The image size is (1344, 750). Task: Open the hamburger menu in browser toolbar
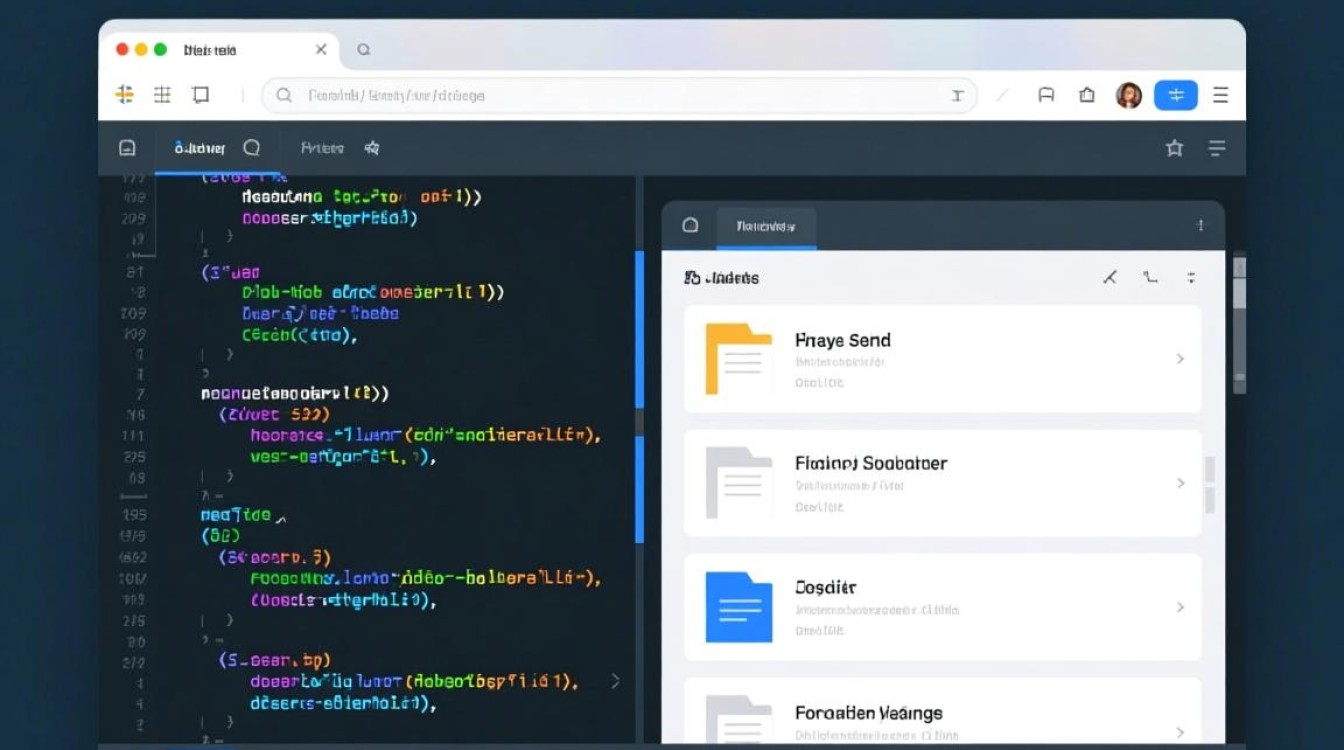point(1220,95)
